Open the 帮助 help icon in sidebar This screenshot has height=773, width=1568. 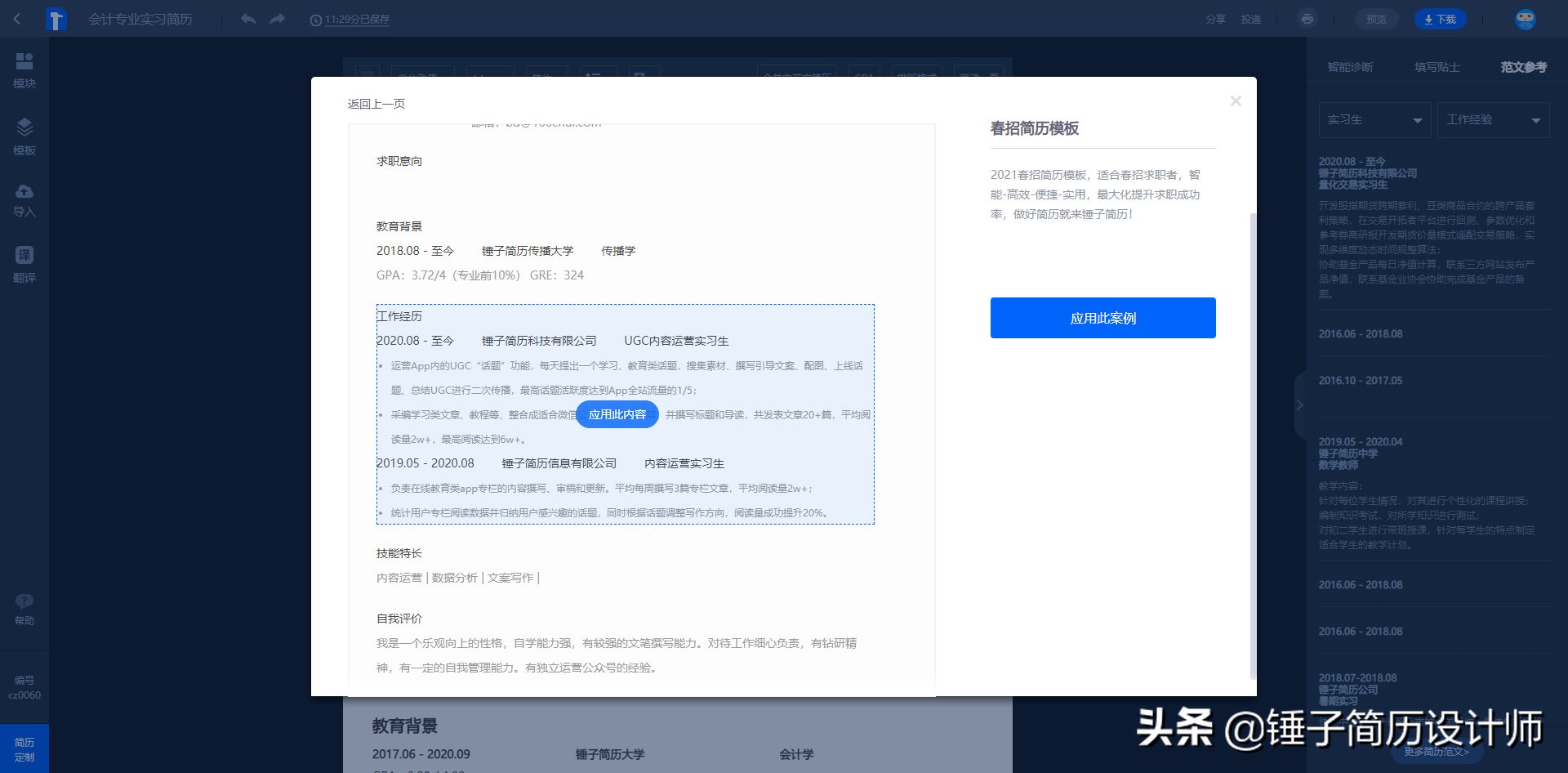coord(24,610)
